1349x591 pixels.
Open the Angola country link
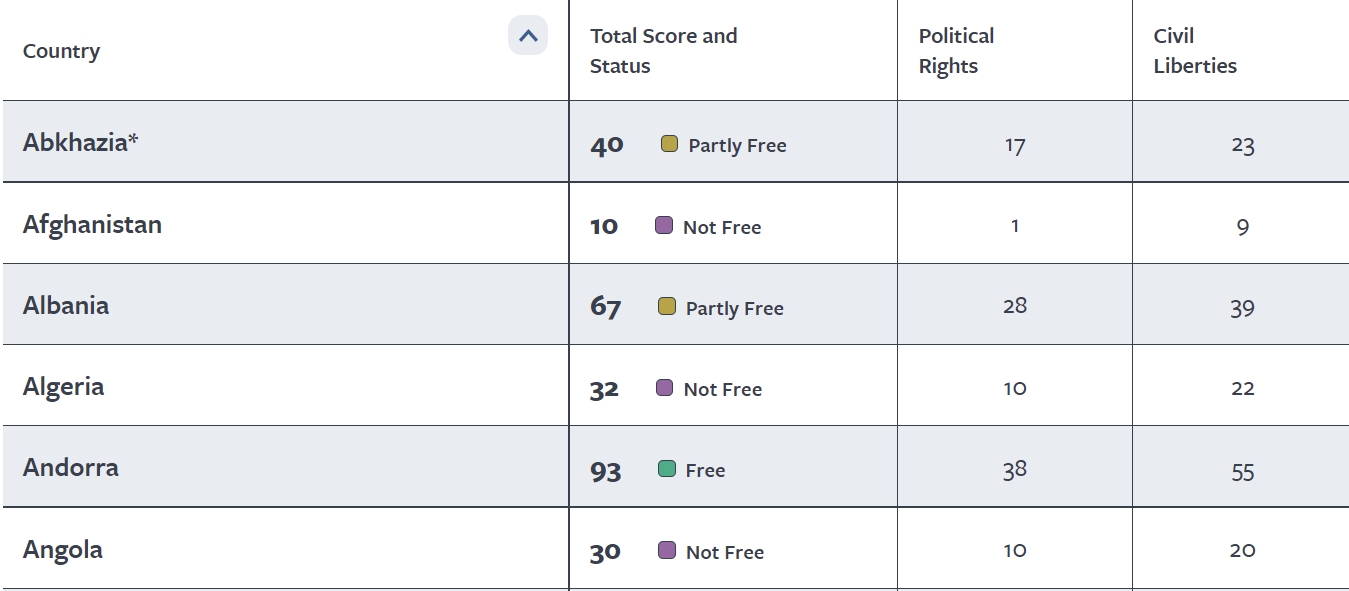63,550
